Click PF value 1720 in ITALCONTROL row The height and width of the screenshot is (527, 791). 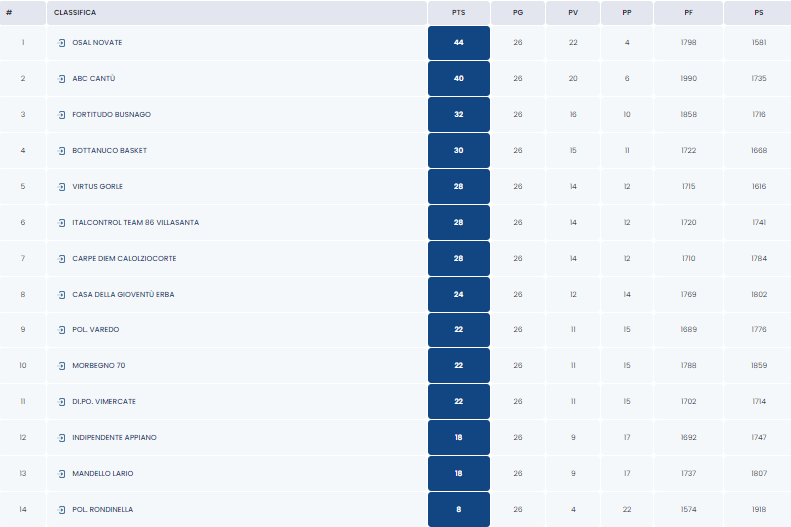(689, 222)
